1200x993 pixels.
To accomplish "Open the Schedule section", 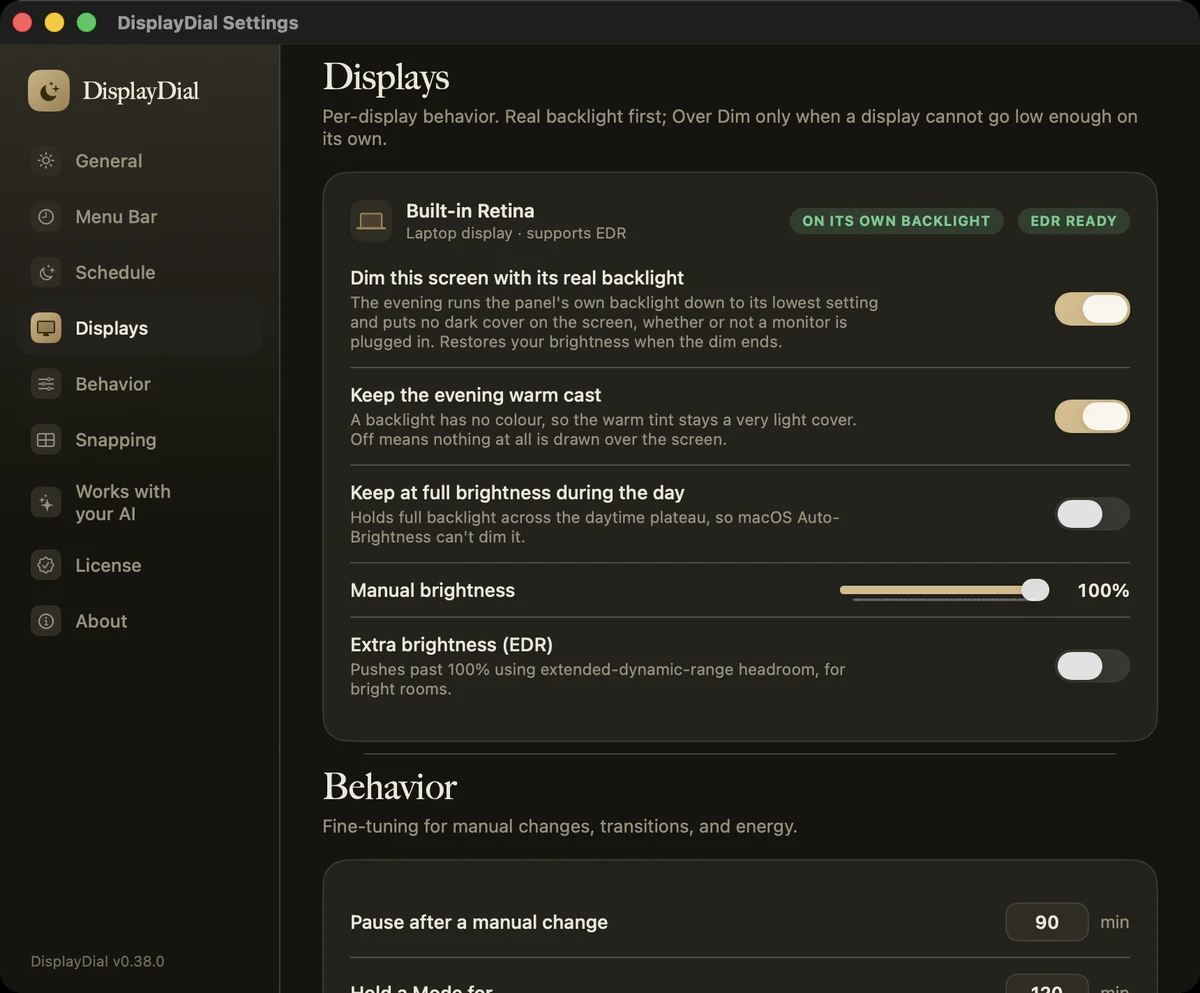I will tap(140, 273).
